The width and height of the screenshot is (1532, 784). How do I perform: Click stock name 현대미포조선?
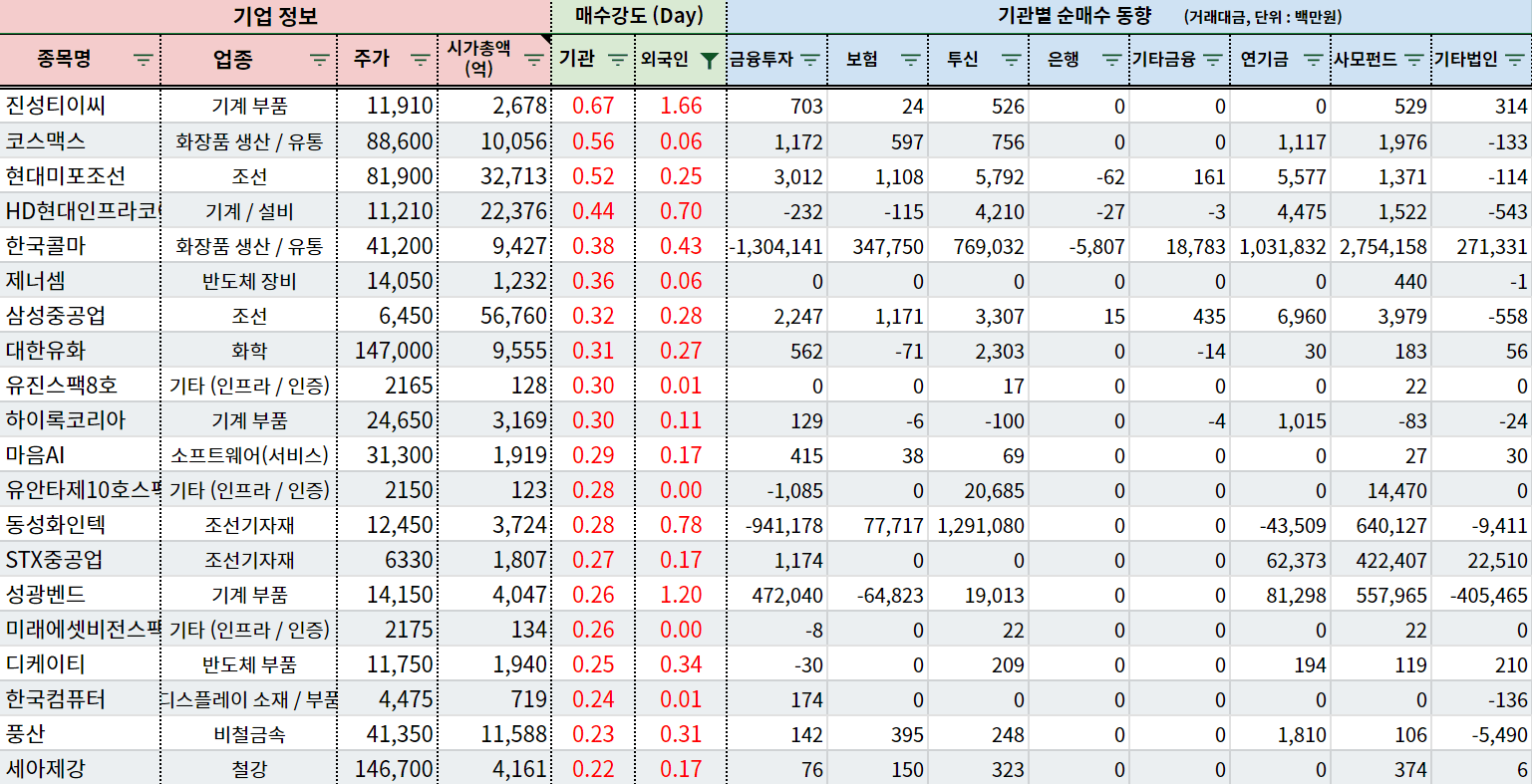pyautogui.click(x=66, y=176)
